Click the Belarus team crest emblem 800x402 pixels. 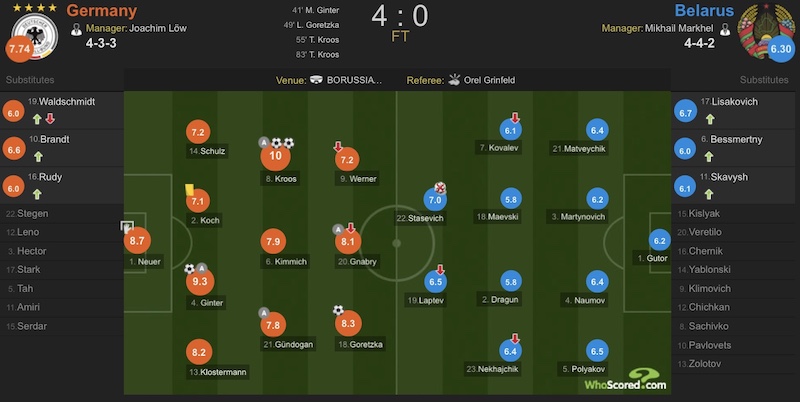click(x=763, y=29)
